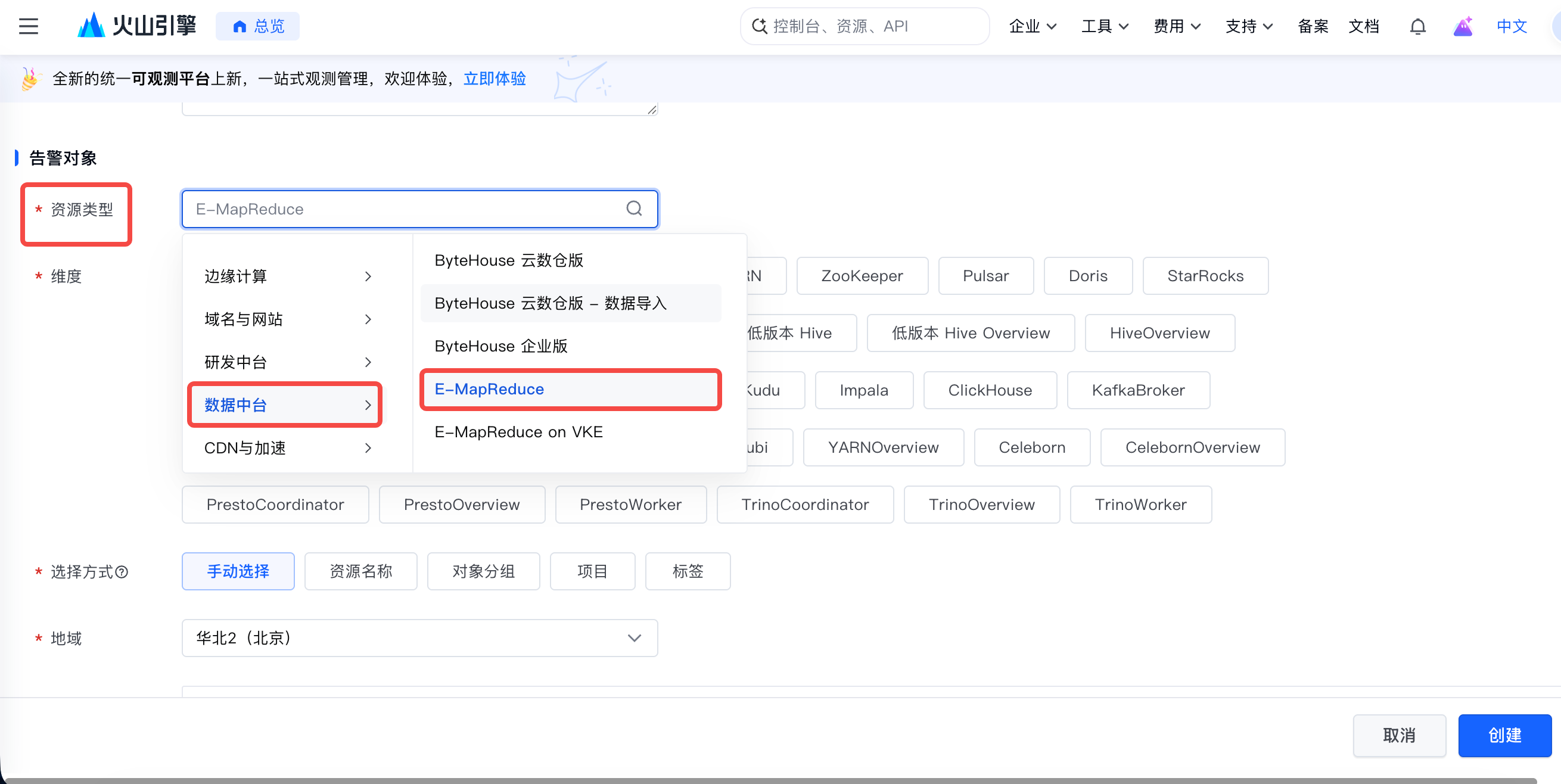Select the Doris dimension

click(x=1088, y=276)
